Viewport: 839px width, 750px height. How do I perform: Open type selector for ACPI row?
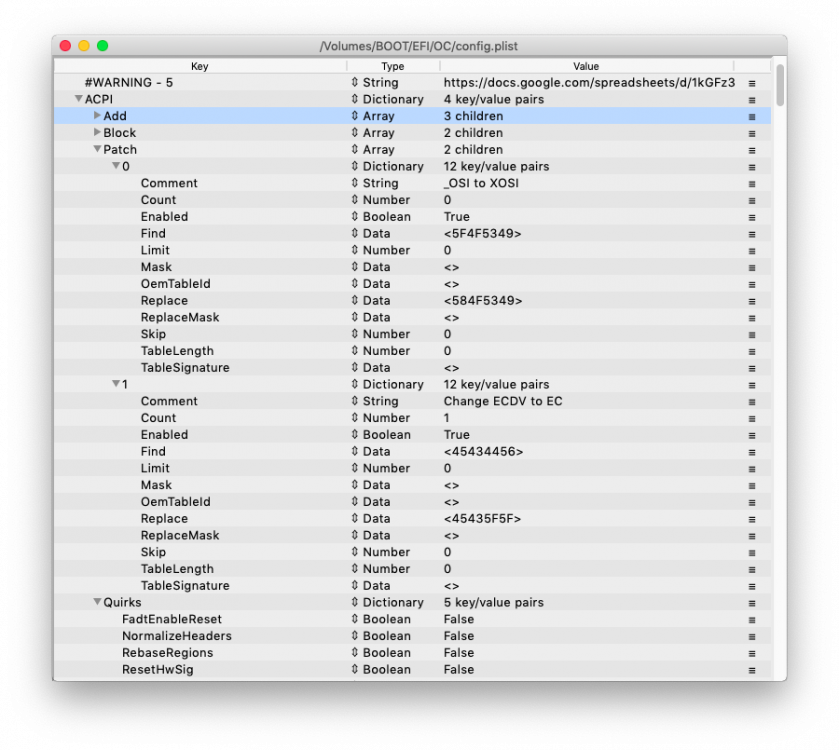click(354, 99)
